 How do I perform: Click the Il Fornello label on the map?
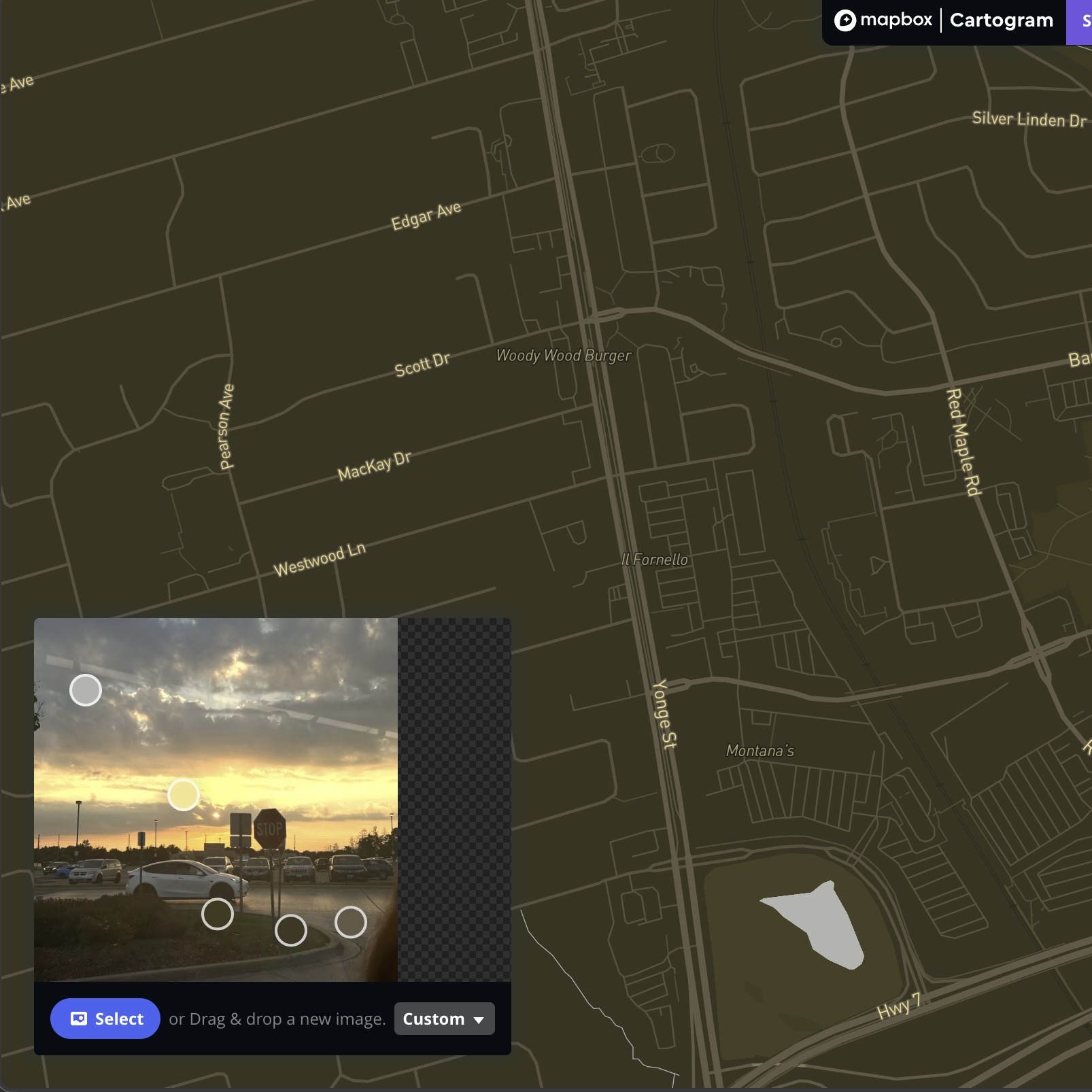(x=654, y=560)
